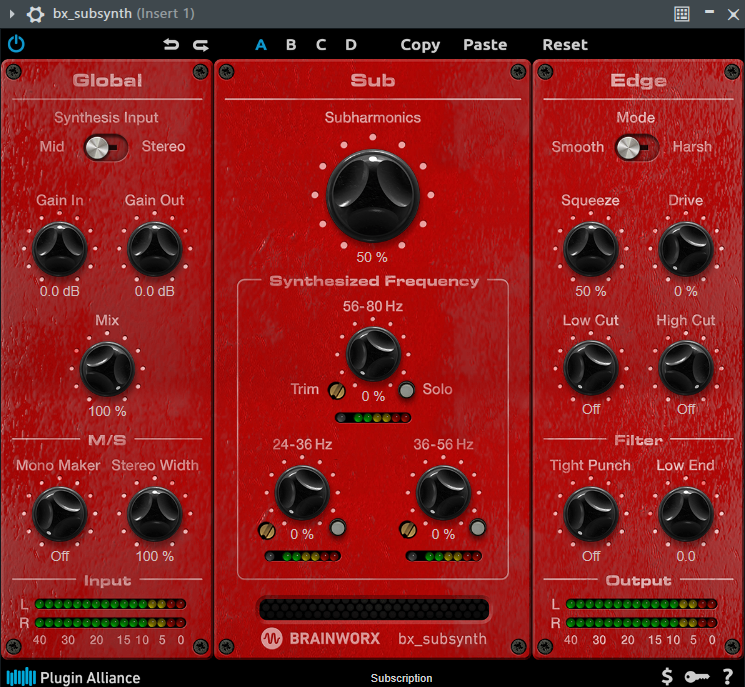Select settings bank B
This screenshot has width=745, height=687.
click(x=291, y=45)
